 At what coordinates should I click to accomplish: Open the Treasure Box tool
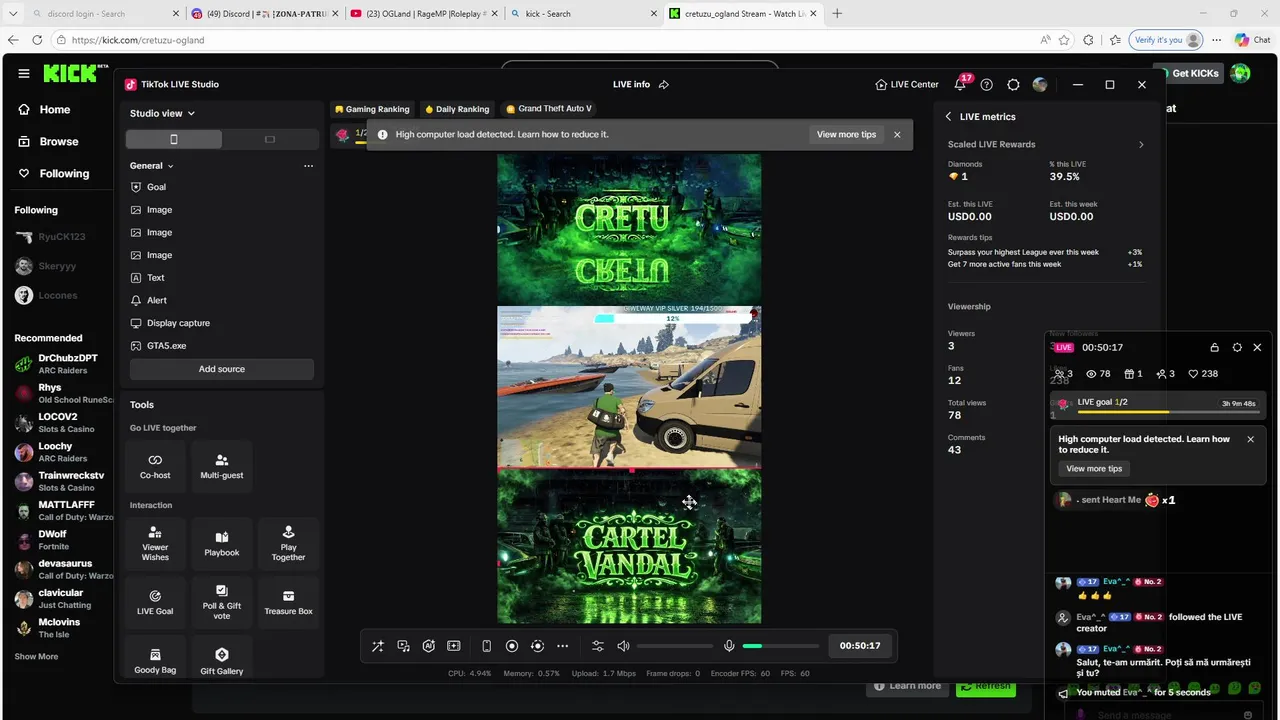point(288,602)
